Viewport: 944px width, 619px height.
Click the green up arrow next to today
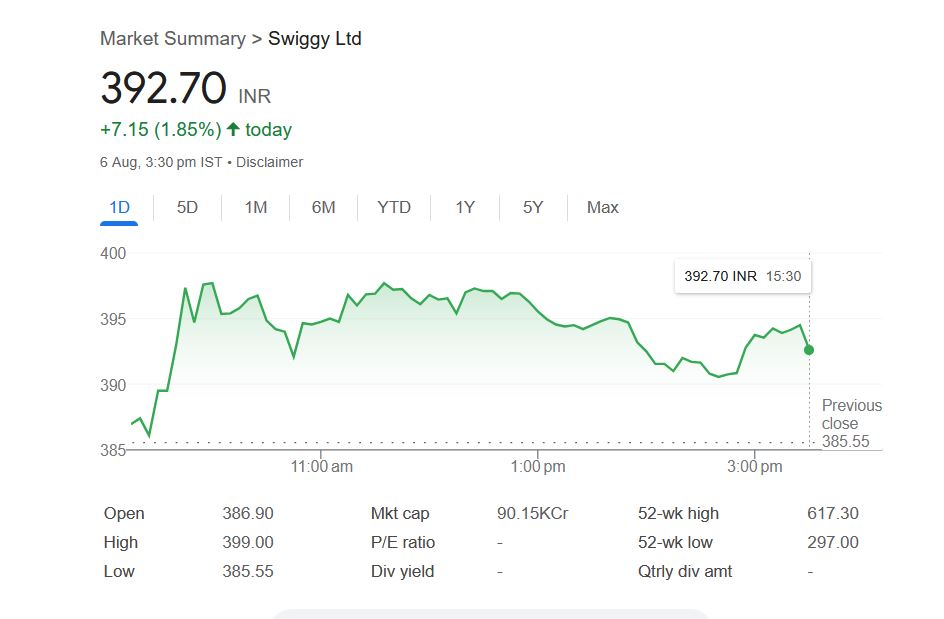(x=233, y=130)
